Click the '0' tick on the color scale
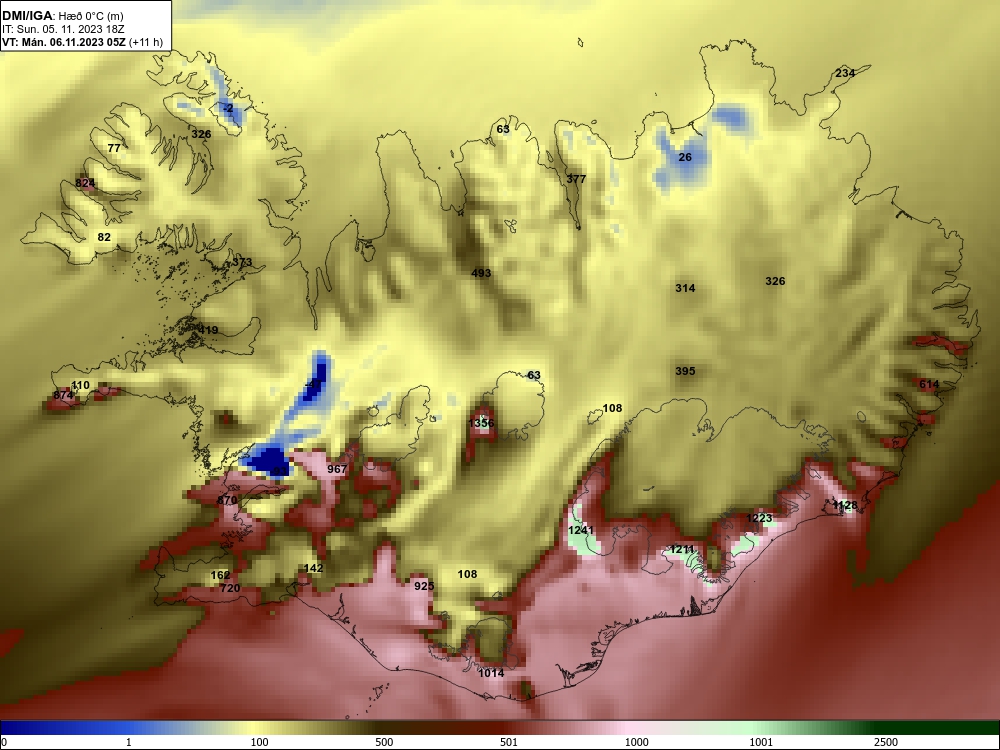 [3, 742]
